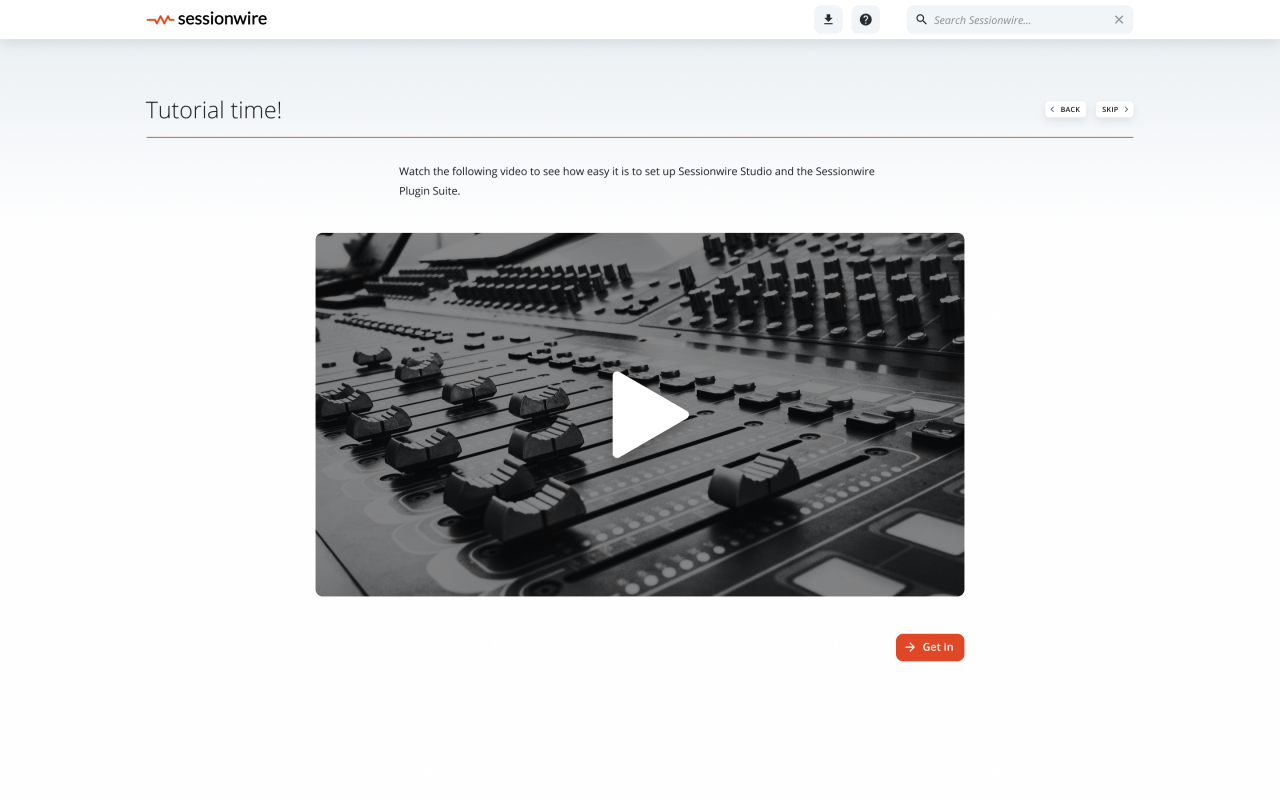Click empty header bar area beside logo

coord(540,19)
